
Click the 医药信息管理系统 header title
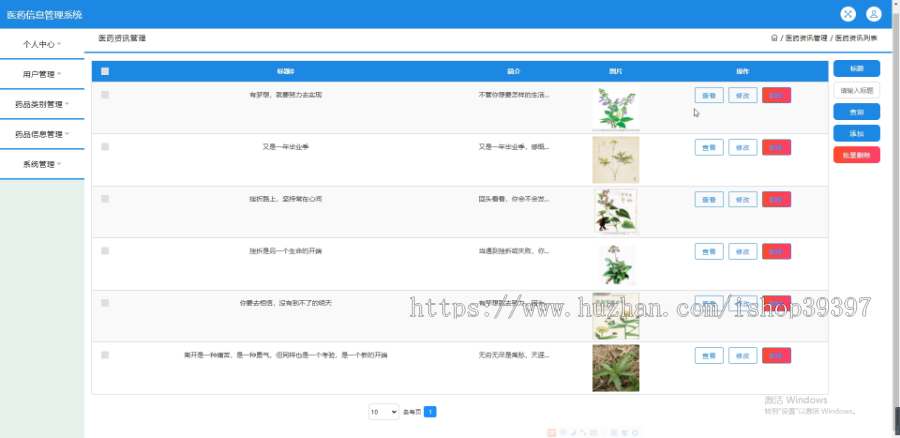click(x=44, y=15)
